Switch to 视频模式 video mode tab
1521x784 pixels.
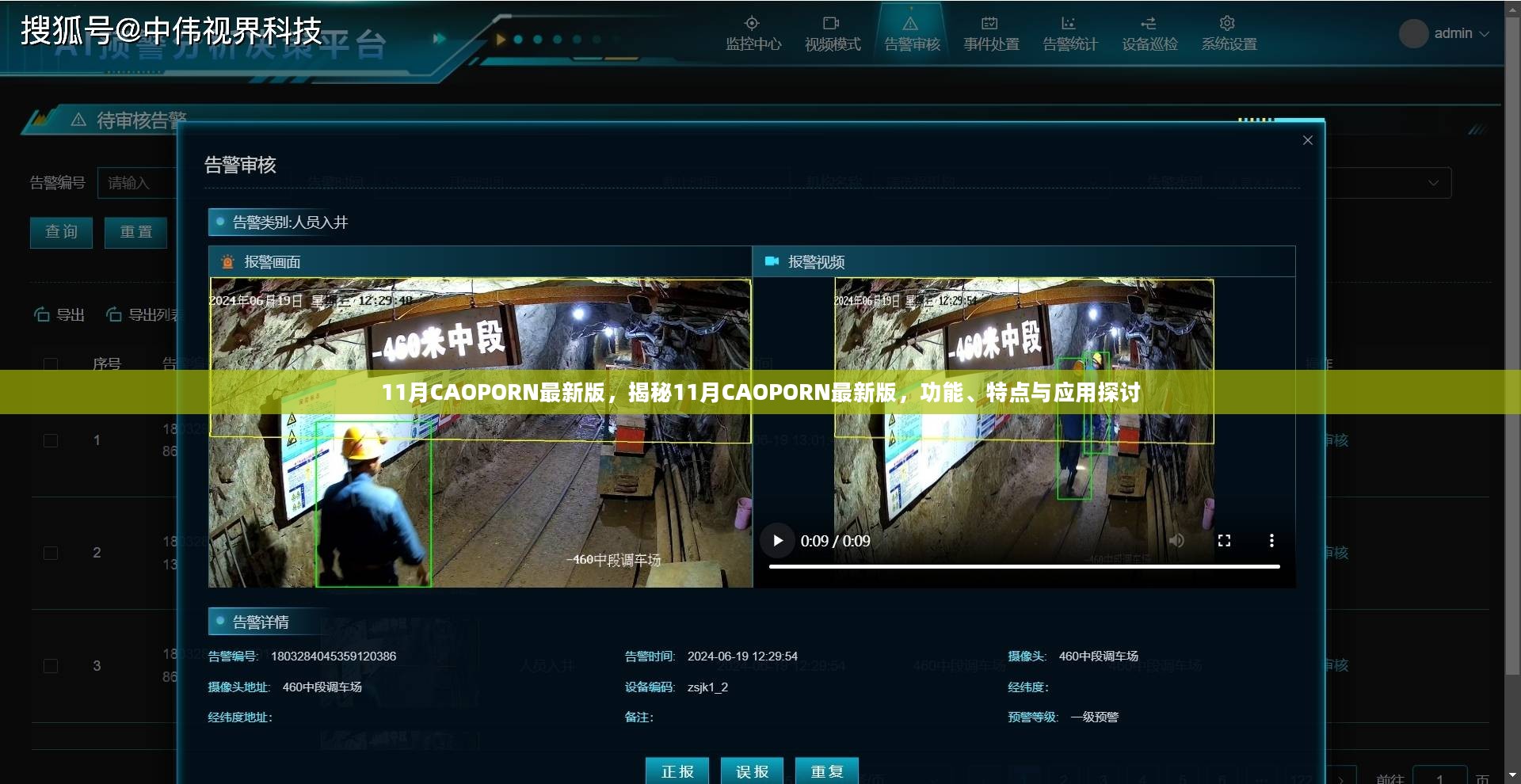click(x=832, y=34)
